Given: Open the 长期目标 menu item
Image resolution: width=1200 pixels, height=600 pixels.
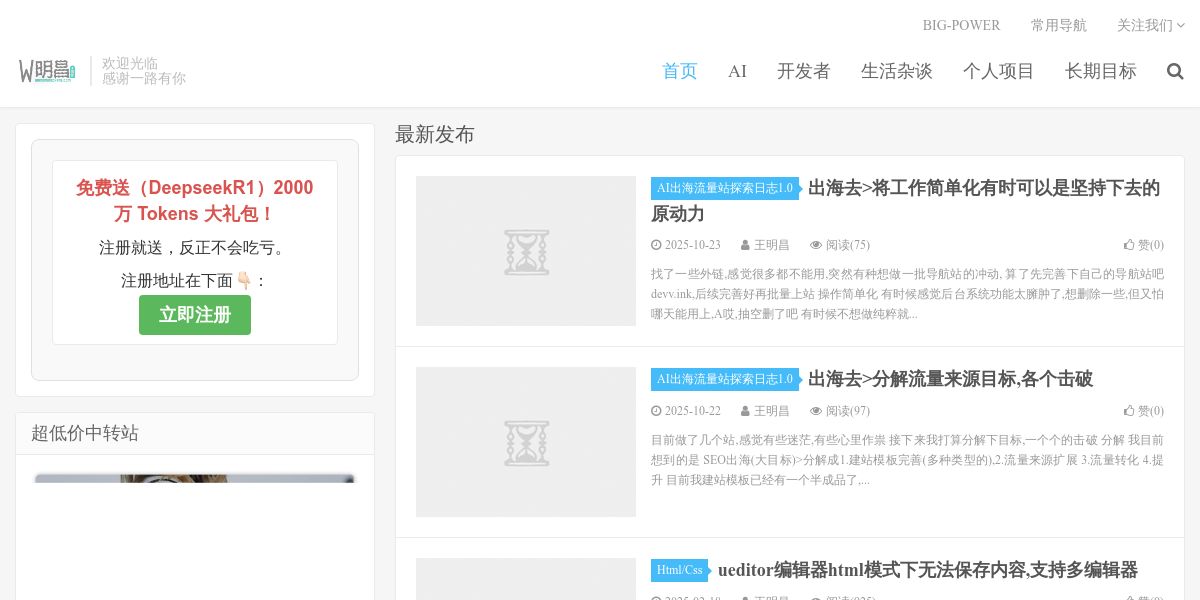Looking at the screenshot, I should point(1101,71).
